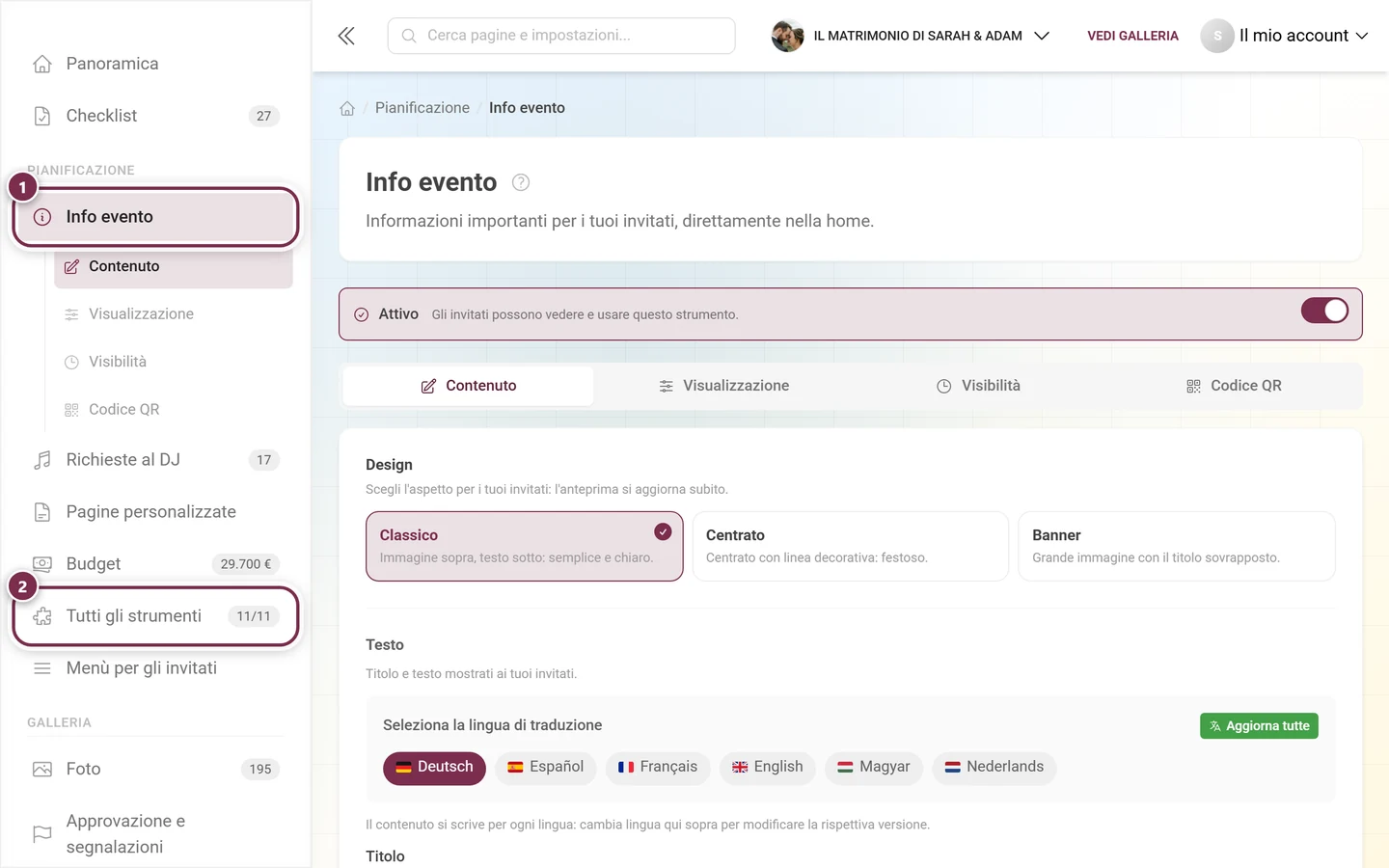Click the Aggiorna tutte button
Screen dimensions: 1389x868
tap(1259, 726)
